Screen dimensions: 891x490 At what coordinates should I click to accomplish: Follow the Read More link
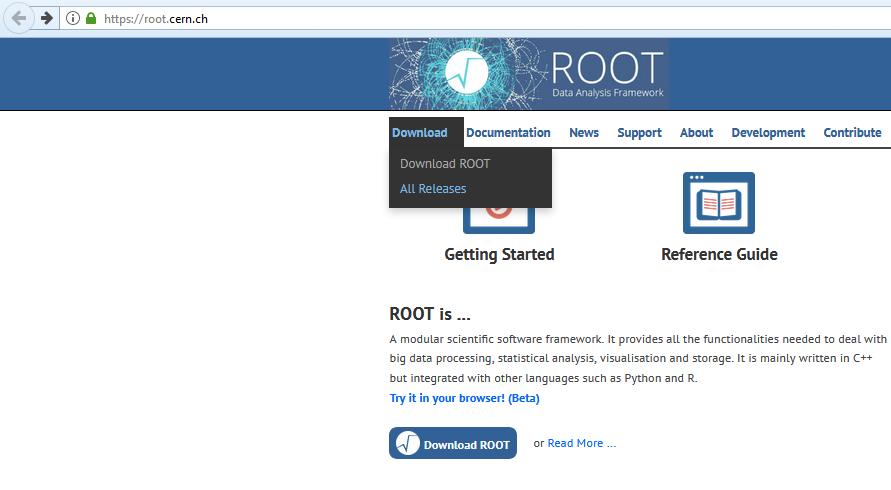581,443
